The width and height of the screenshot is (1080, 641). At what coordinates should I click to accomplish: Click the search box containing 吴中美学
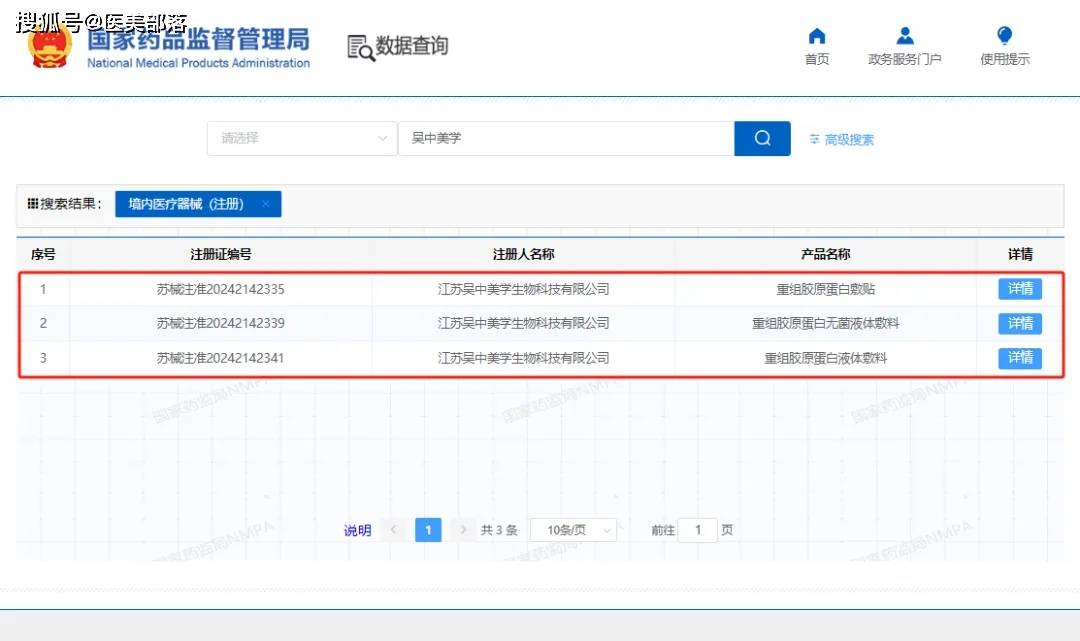click(566, 138)
